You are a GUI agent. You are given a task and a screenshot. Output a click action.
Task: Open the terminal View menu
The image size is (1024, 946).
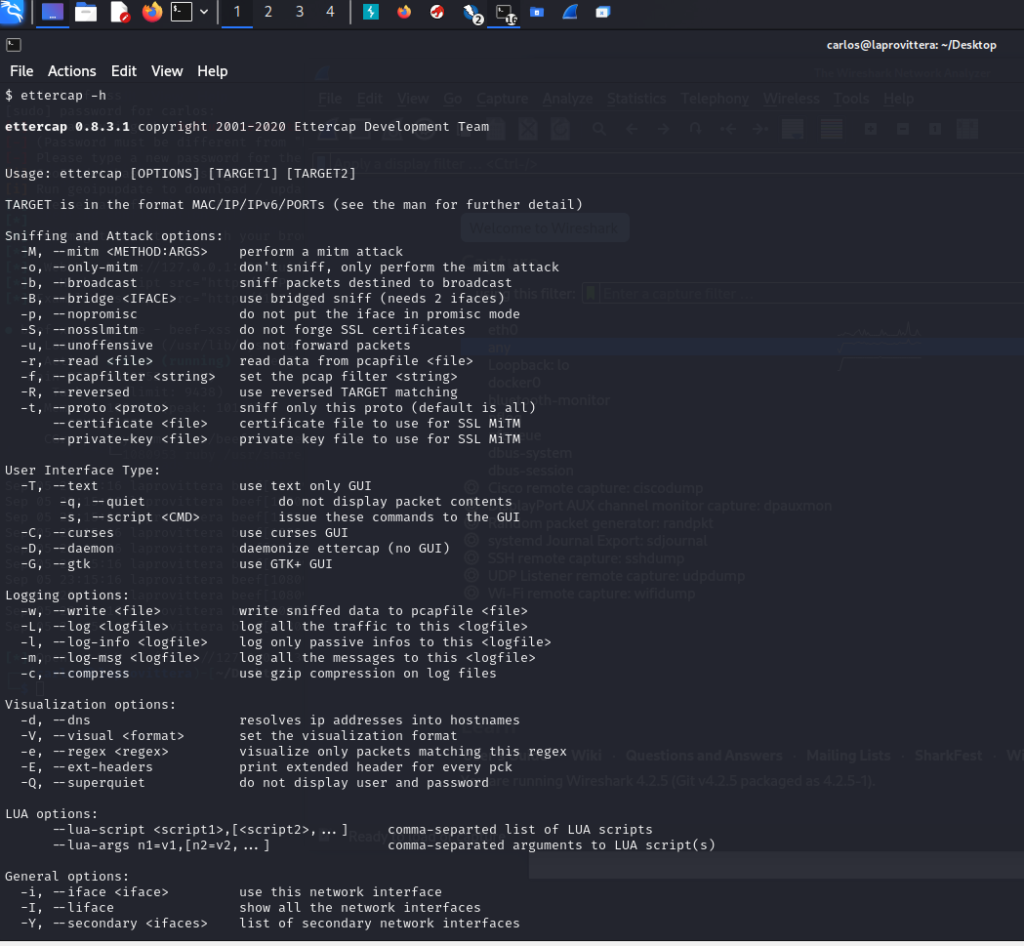167,71
